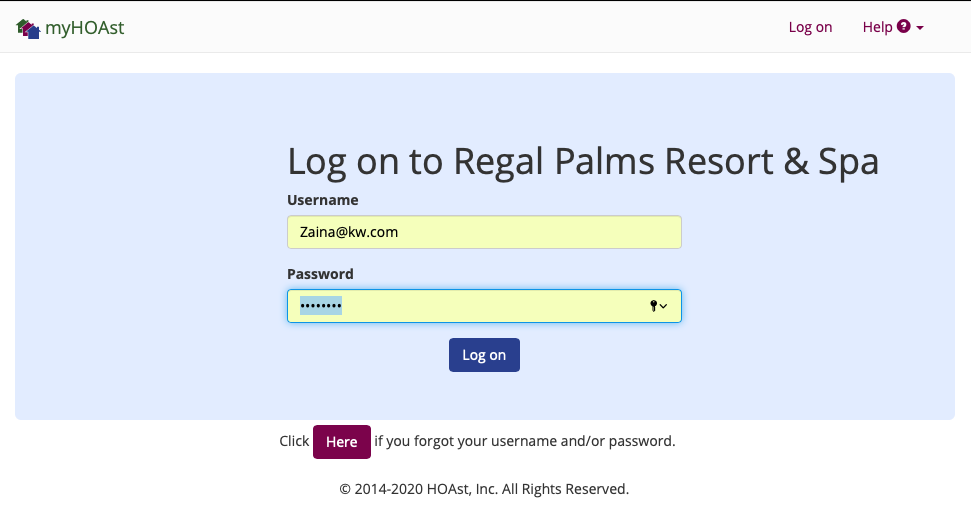This screenshot has width=971, height=530.
Task: Select Log on in the top navigation
Action: (810, 27)
